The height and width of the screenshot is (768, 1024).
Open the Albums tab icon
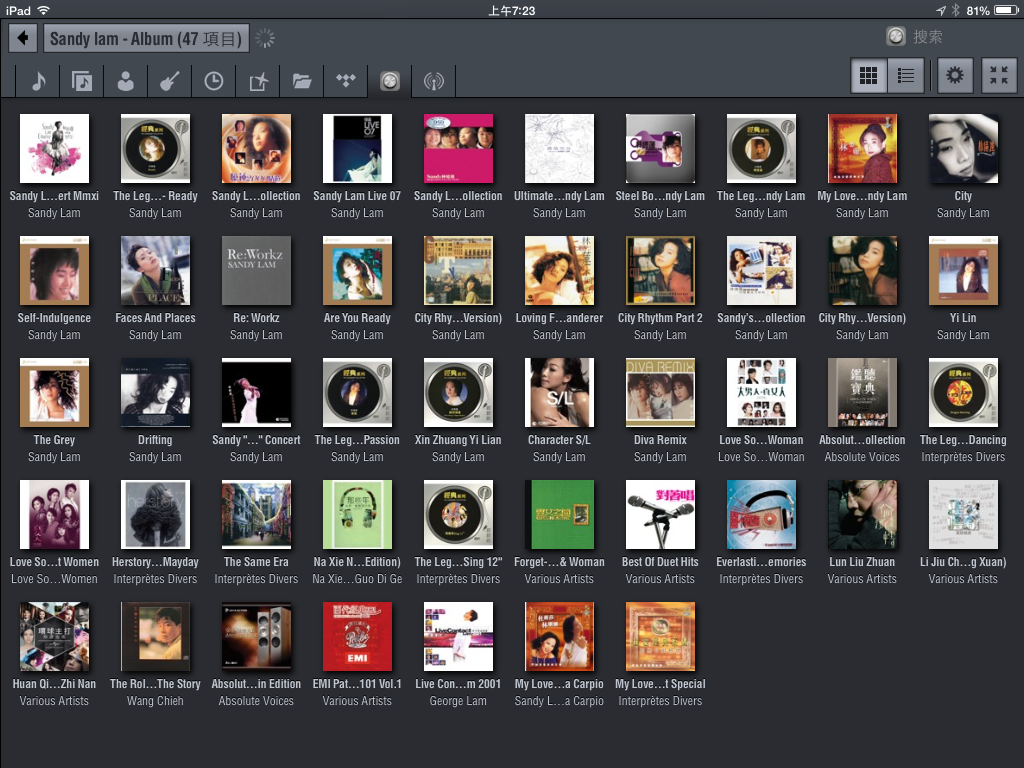(x=82, y=81)
